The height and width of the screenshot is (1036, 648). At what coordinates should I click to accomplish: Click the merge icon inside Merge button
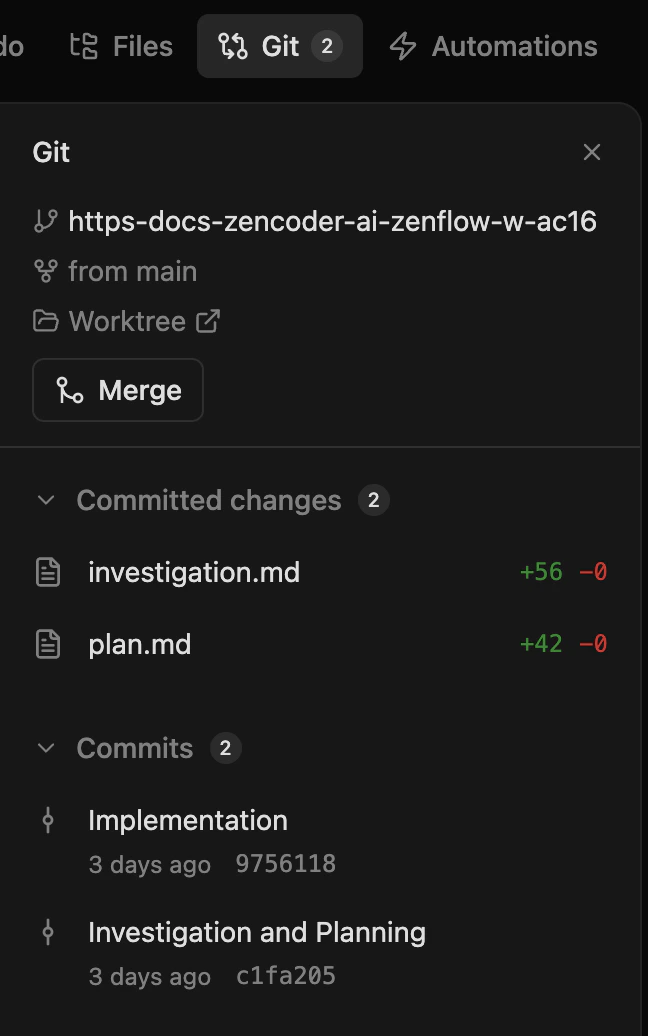coord(69,390)
